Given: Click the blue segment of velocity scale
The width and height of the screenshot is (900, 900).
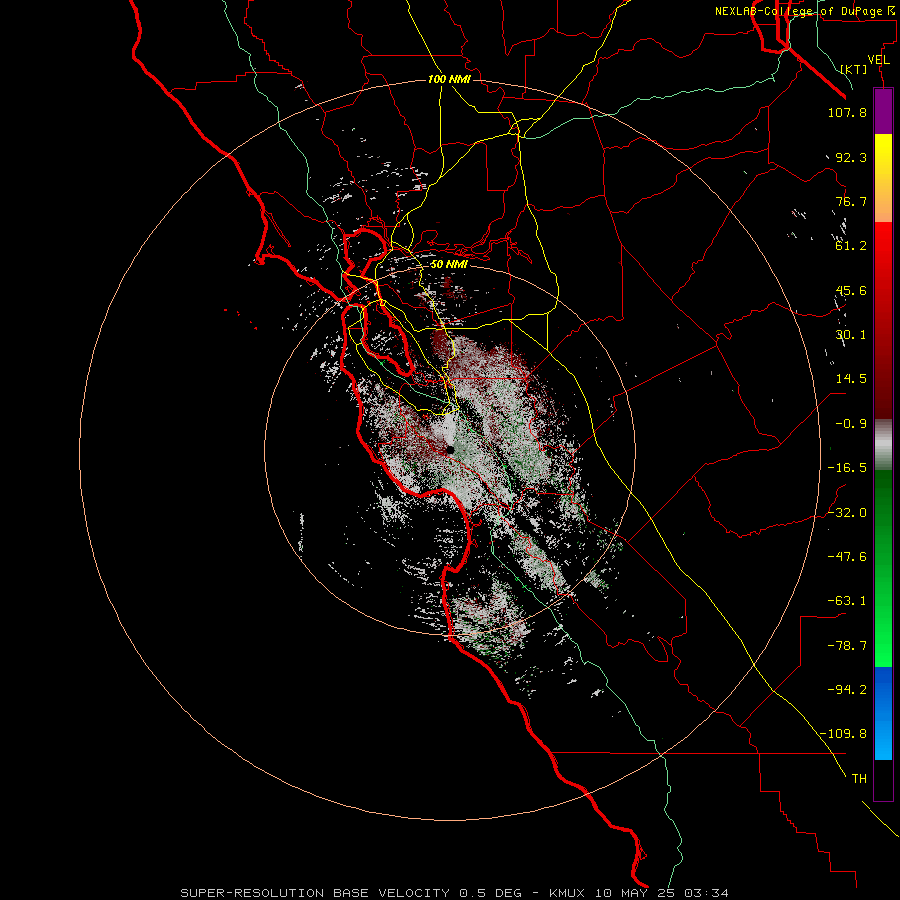Looking at the screenshot, I should 883,713.
